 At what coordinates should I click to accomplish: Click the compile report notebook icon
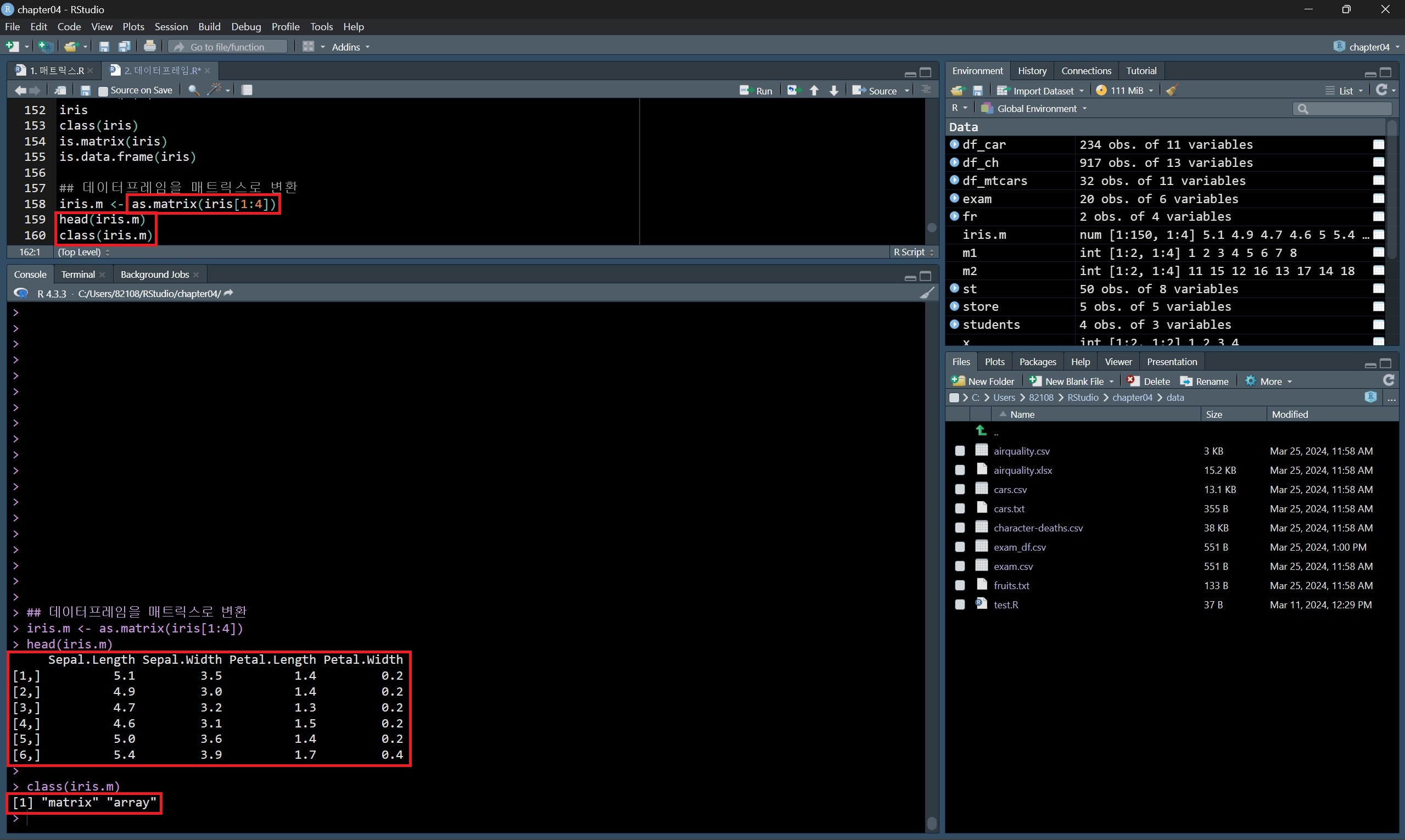247,90
